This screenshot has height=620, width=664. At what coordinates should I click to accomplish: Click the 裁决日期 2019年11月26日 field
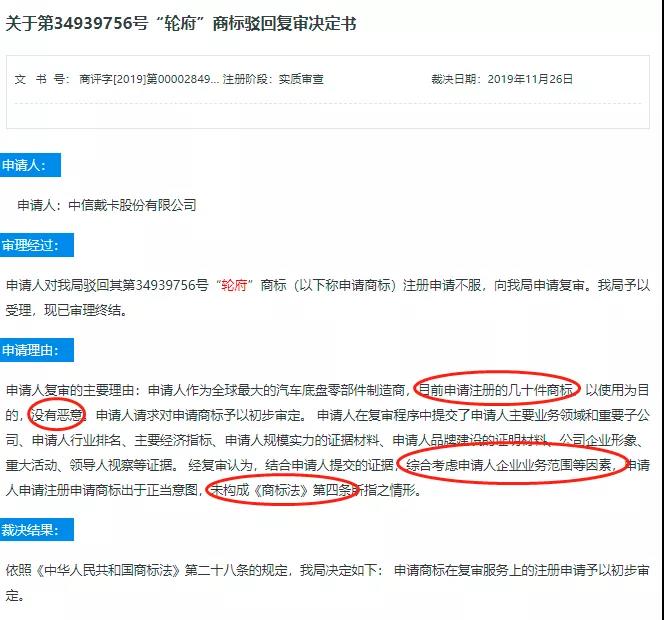pyautogui.click(x=502, y=79)
